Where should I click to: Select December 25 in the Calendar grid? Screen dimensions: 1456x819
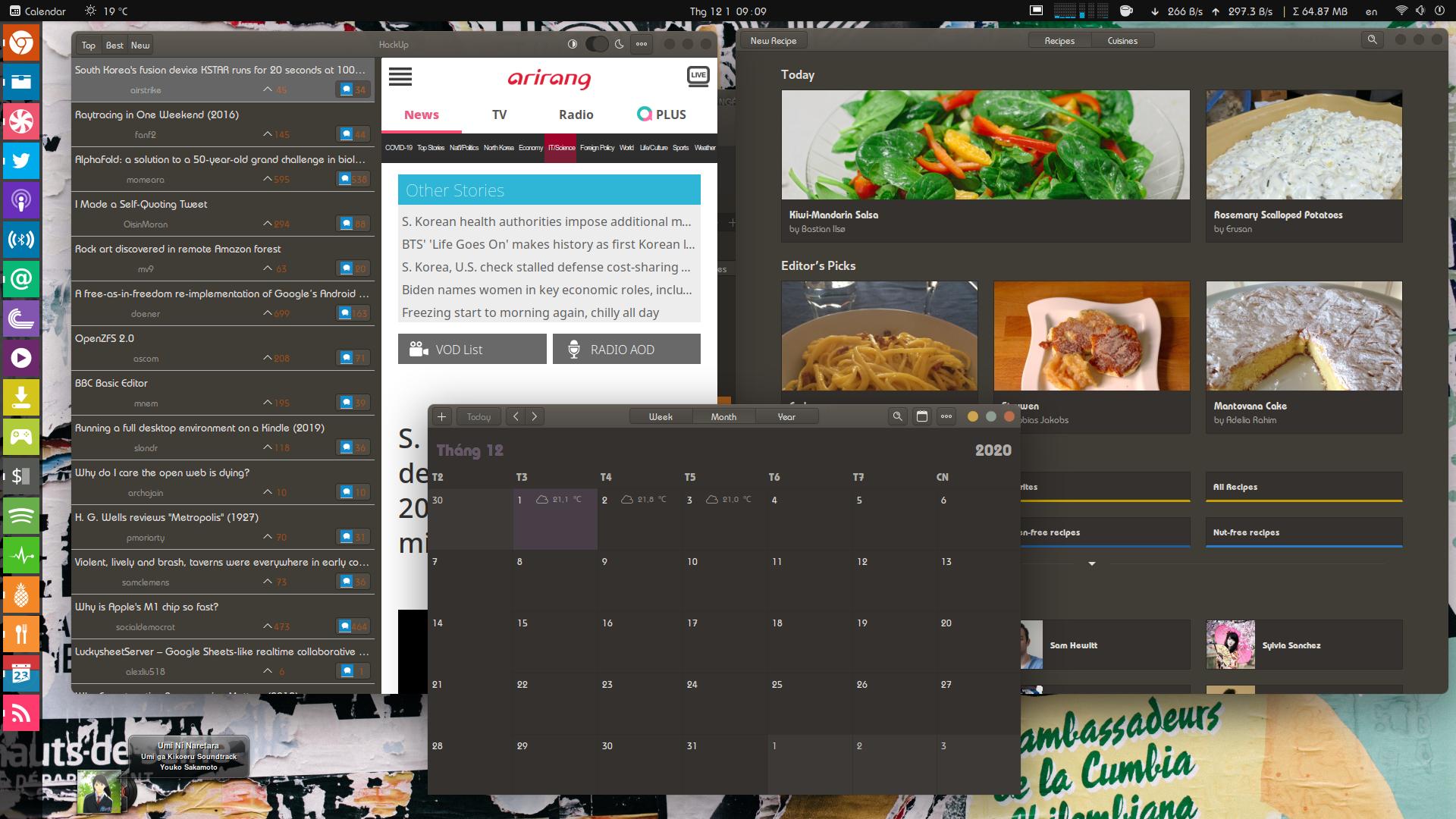coord(810,703)
